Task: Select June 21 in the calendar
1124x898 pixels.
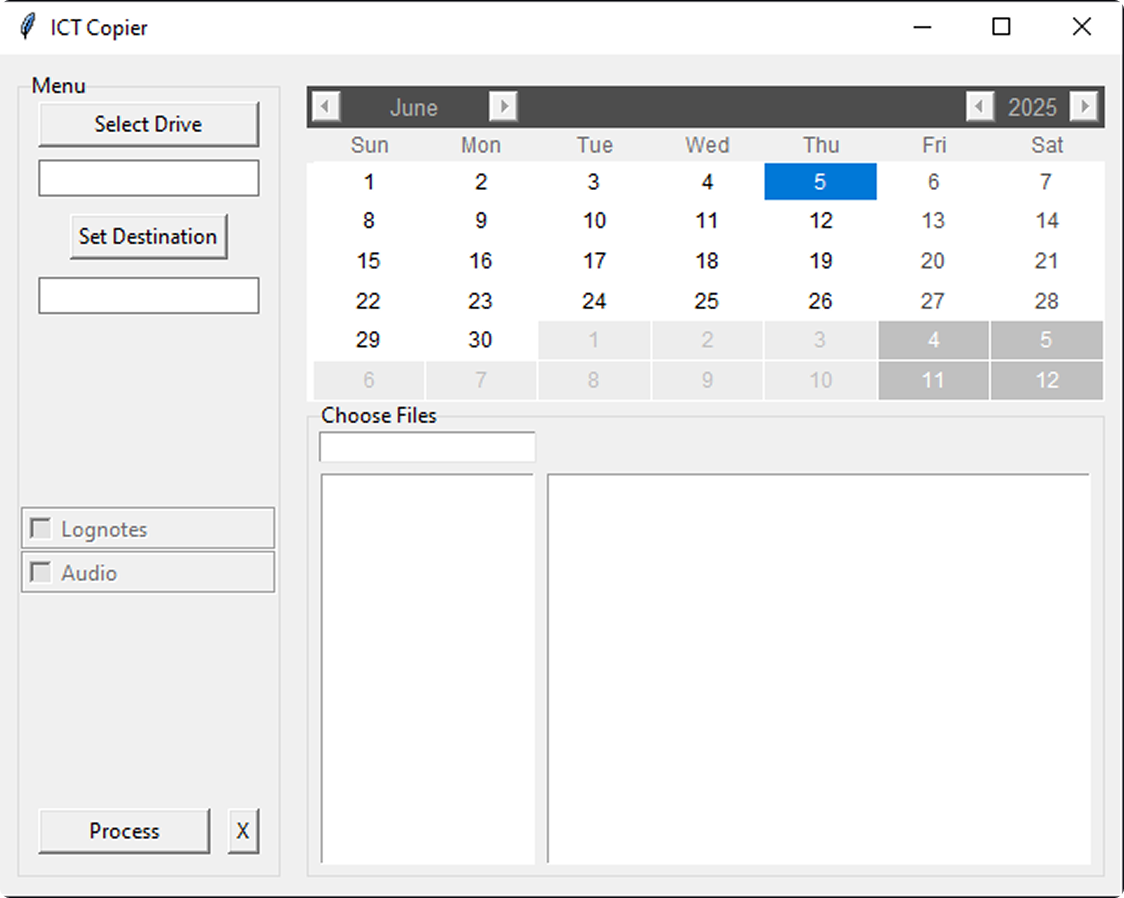Action: pos(1047,261)
